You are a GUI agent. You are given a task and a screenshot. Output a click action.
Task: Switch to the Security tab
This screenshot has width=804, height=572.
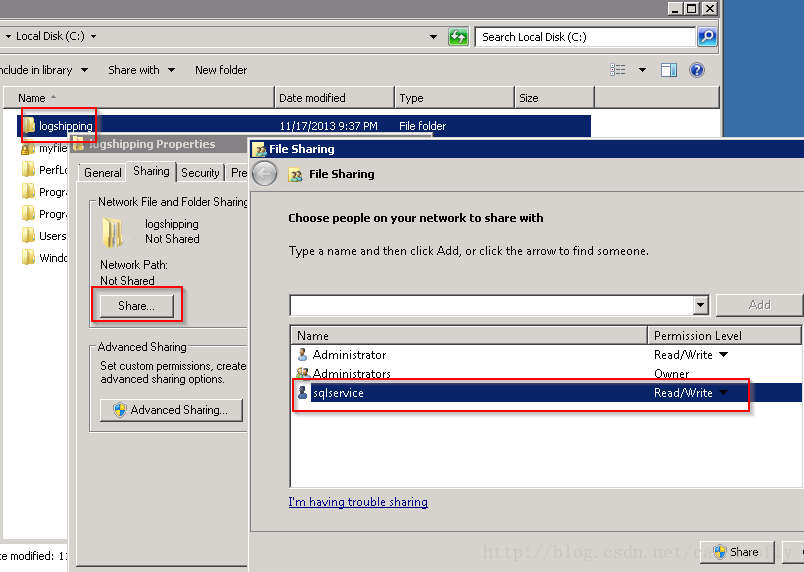(200, 173)
